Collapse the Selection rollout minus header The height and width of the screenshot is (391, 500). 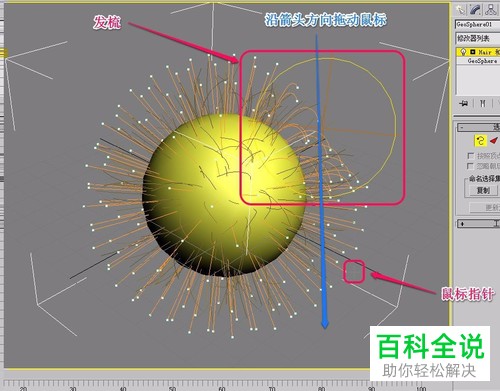[478, 127]
